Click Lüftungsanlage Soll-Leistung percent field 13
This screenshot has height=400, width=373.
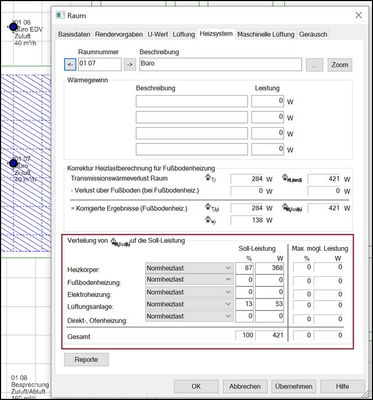[244, 304]
